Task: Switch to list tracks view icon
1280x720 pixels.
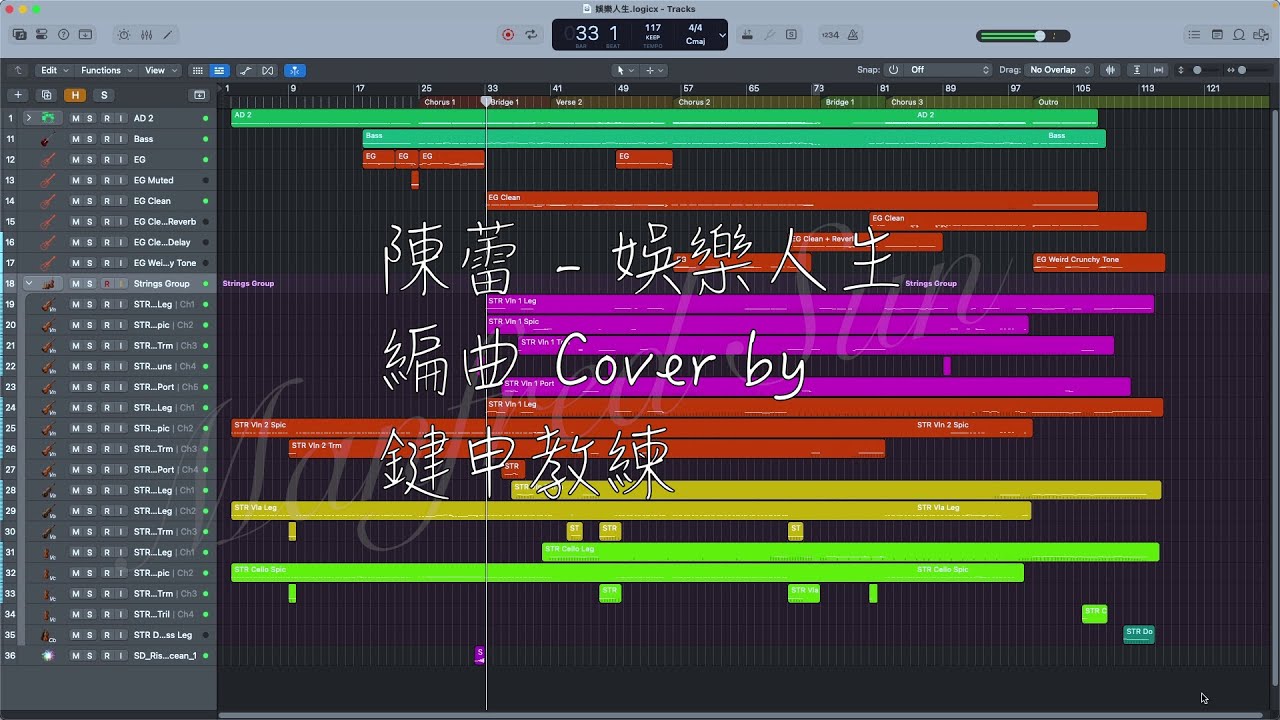Action: pyautogui.click(x=219, y=70)
